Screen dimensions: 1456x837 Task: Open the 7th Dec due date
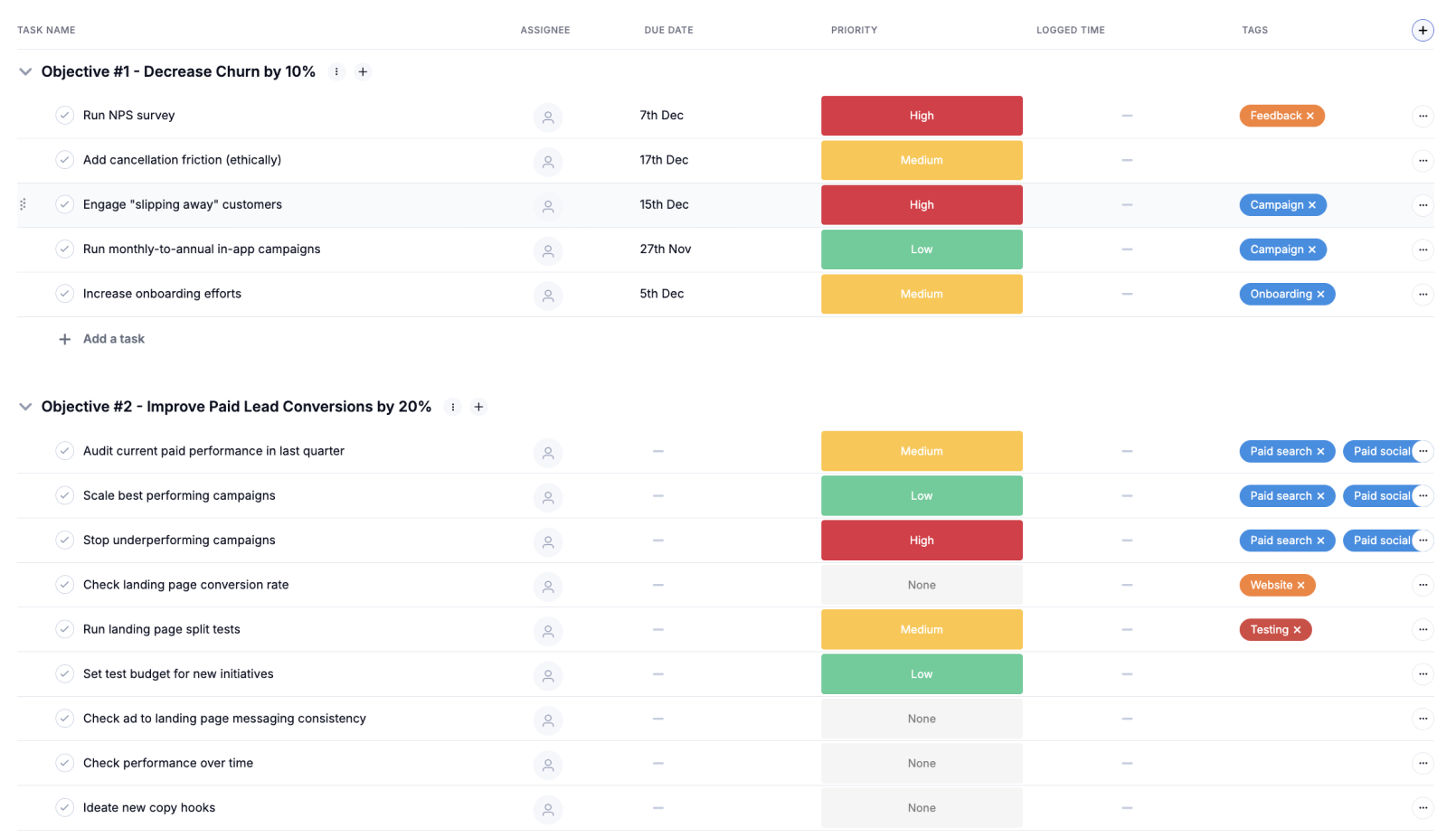coord(661,115)
